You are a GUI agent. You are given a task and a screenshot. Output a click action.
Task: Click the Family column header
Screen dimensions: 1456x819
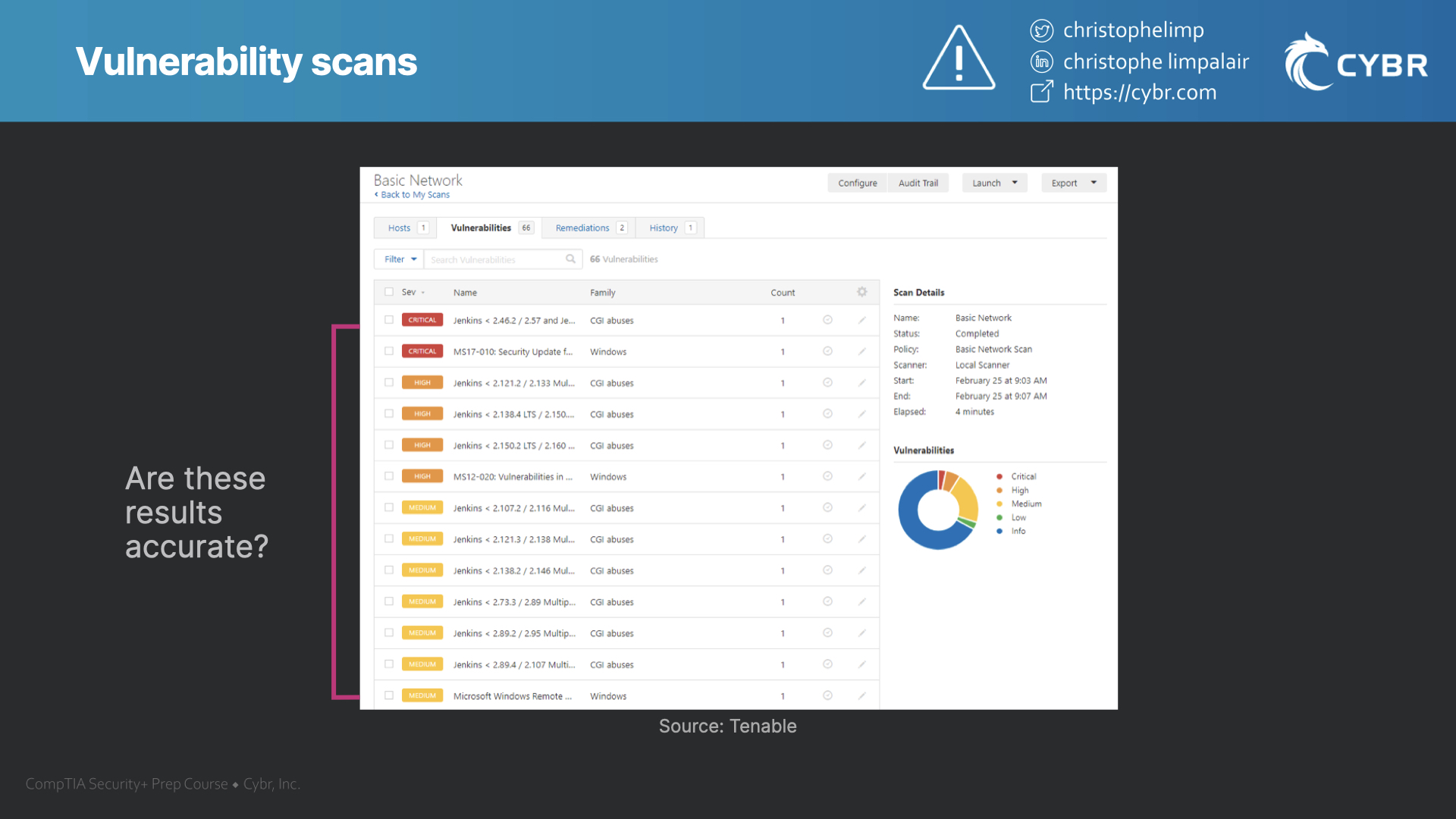click(x=603, y=293)
